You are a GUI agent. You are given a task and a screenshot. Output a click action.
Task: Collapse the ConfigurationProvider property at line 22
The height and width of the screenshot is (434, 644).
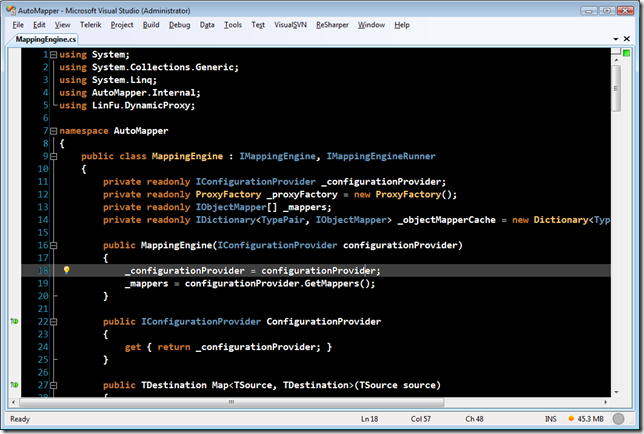pos(53,322)
